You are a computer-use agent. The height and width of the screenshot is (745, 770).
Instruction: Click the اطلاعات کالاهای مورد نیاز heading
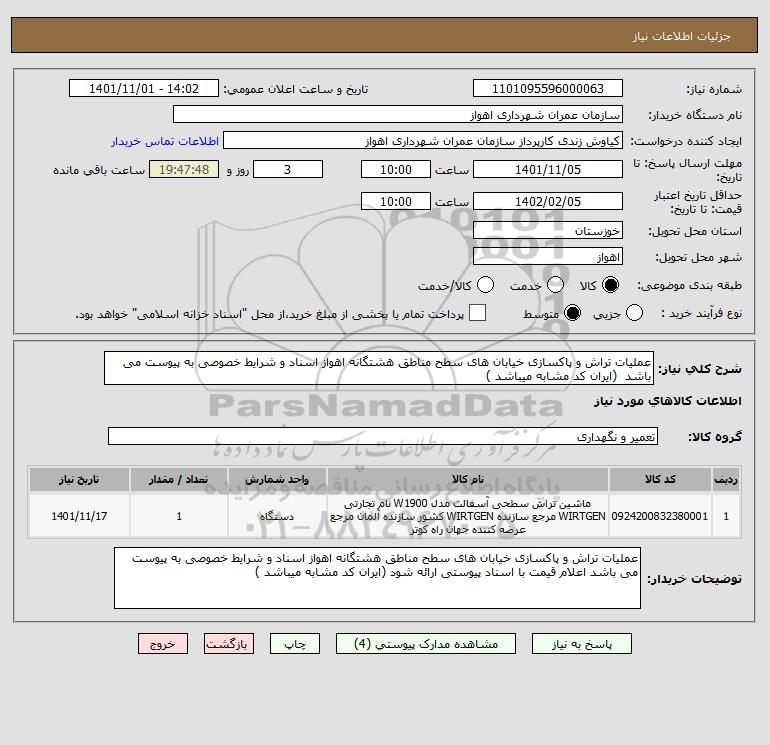pos(667,401)
